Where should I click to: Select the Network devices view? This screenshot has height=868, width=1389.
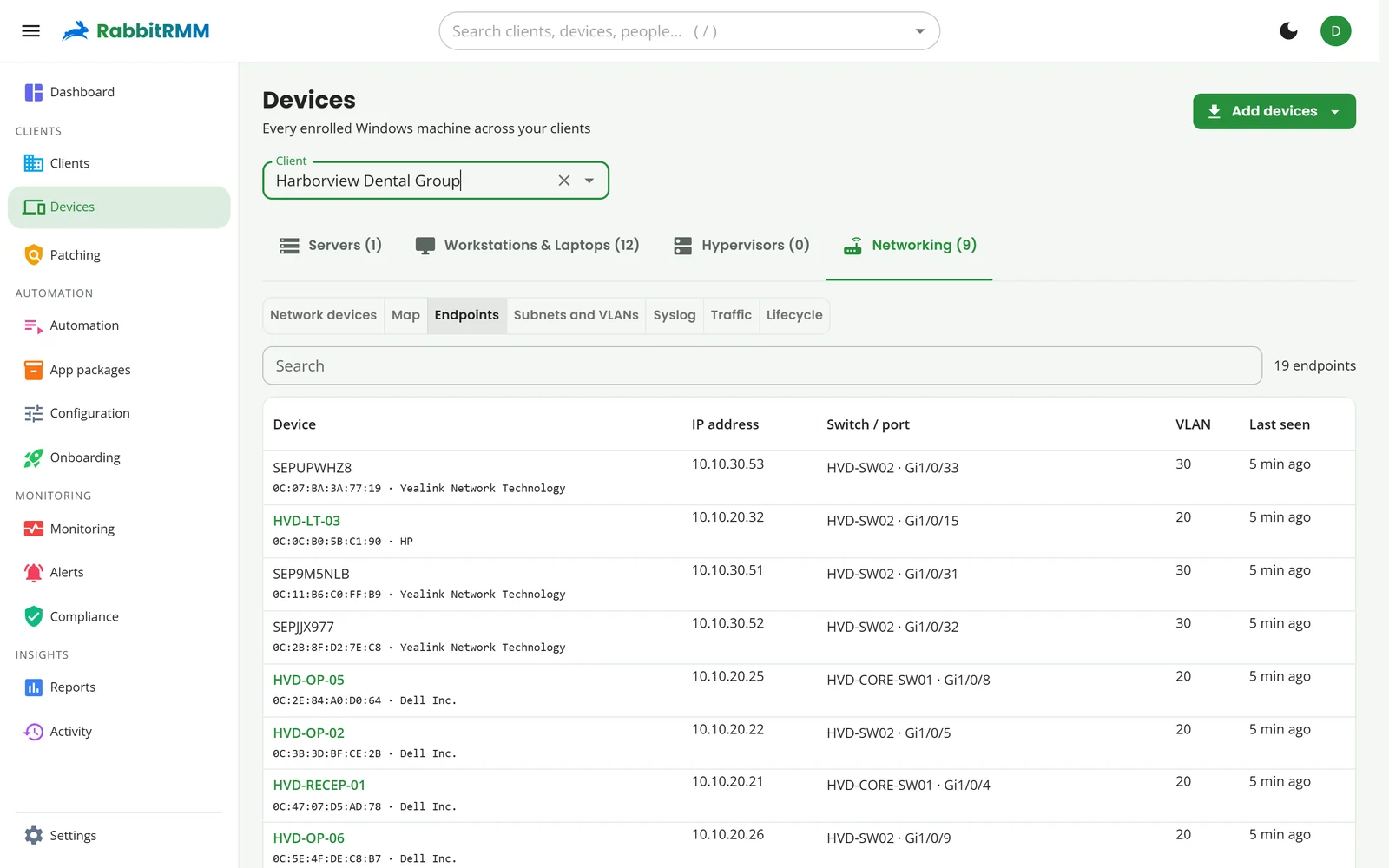(x=323, y=315)
